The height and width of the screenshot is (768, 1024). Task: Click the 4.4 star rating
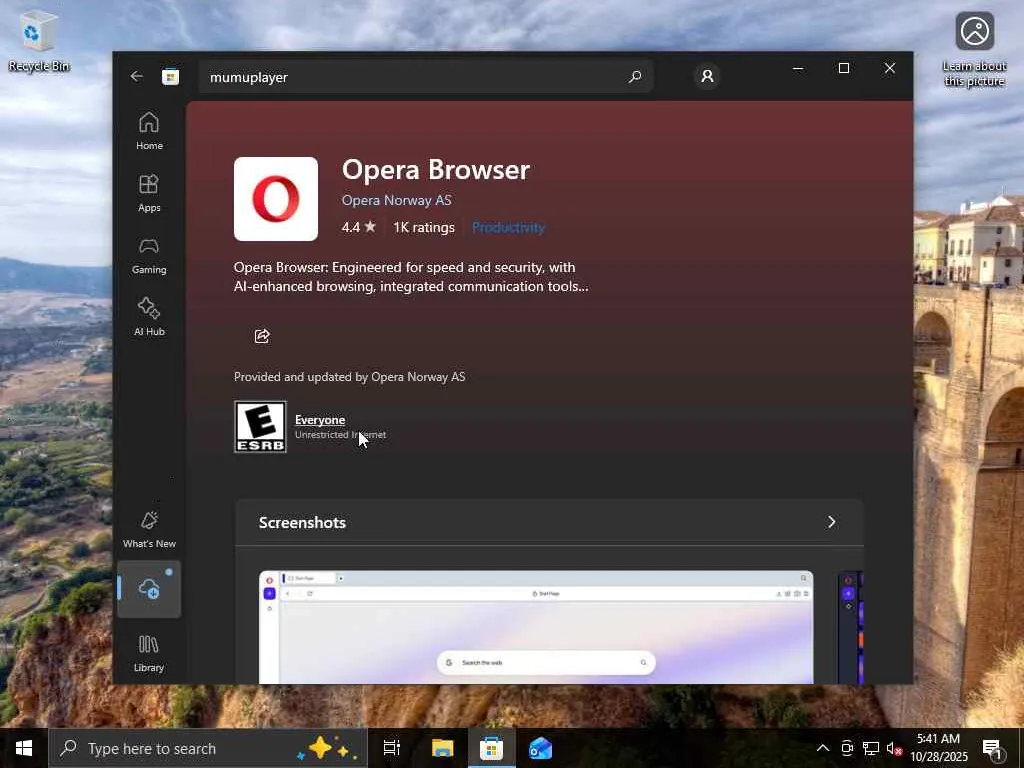pos(359,227)
